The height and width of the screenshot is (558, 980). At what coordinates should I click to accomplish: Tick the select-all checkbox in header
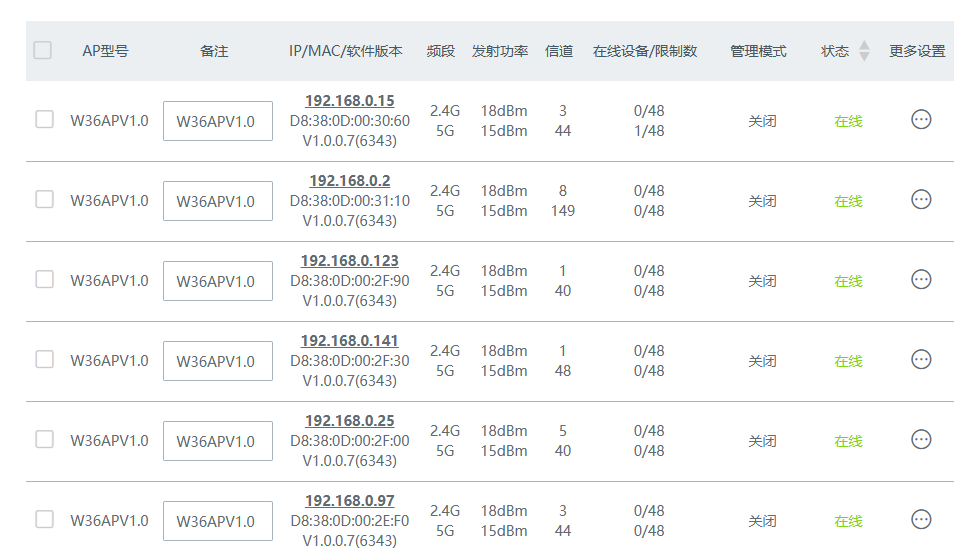(x=42, y=50)
